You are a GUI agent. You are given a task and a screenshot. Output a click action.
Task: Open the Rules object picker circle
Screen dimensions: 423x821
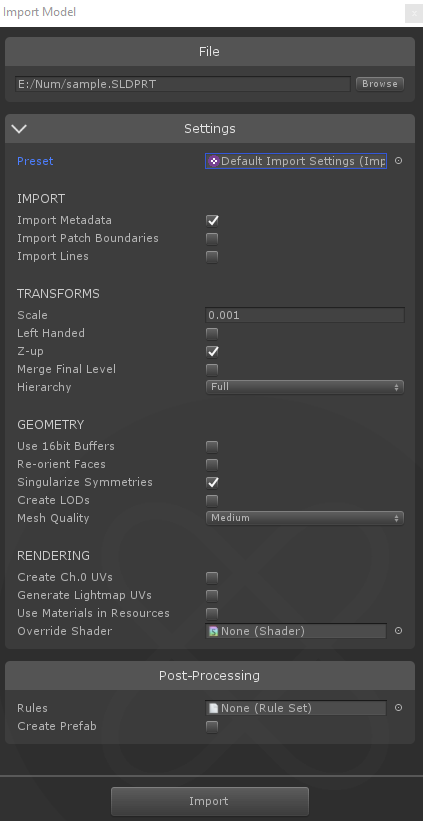point(398,708)
